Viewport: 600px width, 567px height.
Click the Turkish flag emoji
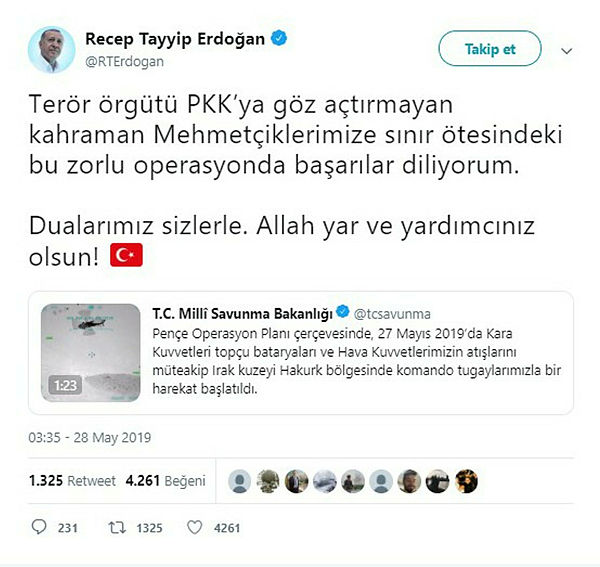click(126, 255)
